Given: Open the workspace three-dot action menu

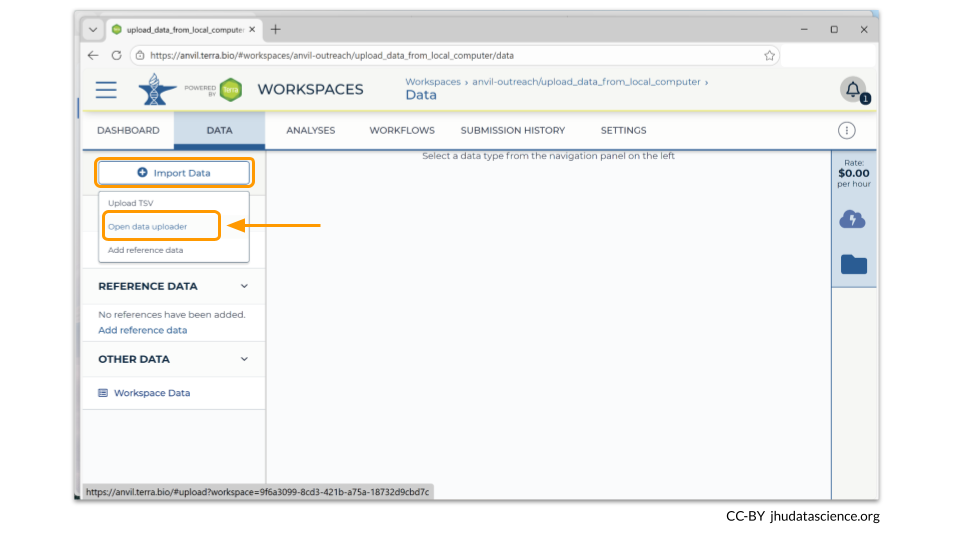Looking at the screenshot, I should tap(846, 130).
